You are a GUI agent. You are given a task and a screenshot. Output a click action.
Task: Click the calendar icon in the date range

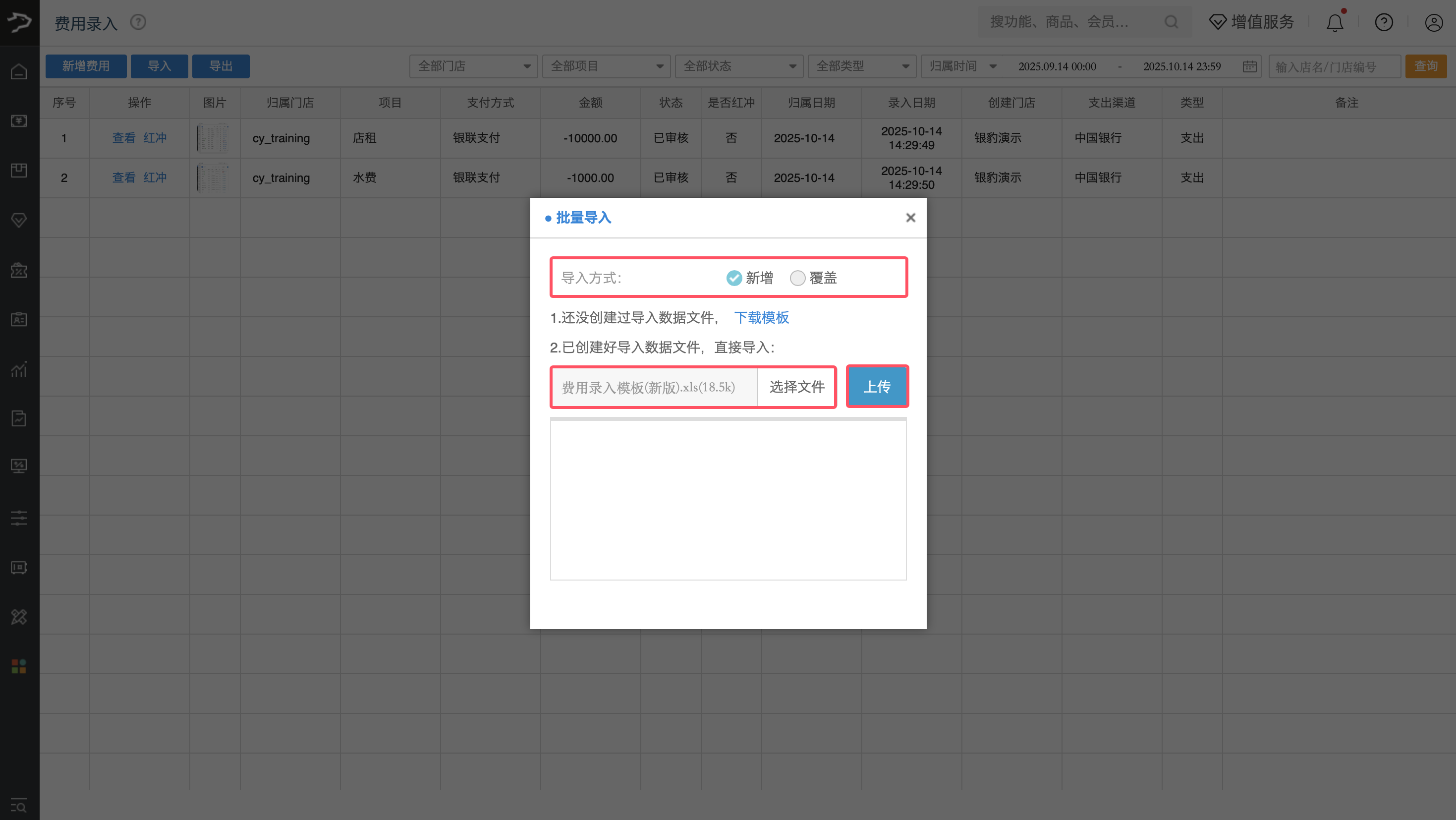click(x=1249, y=67)
